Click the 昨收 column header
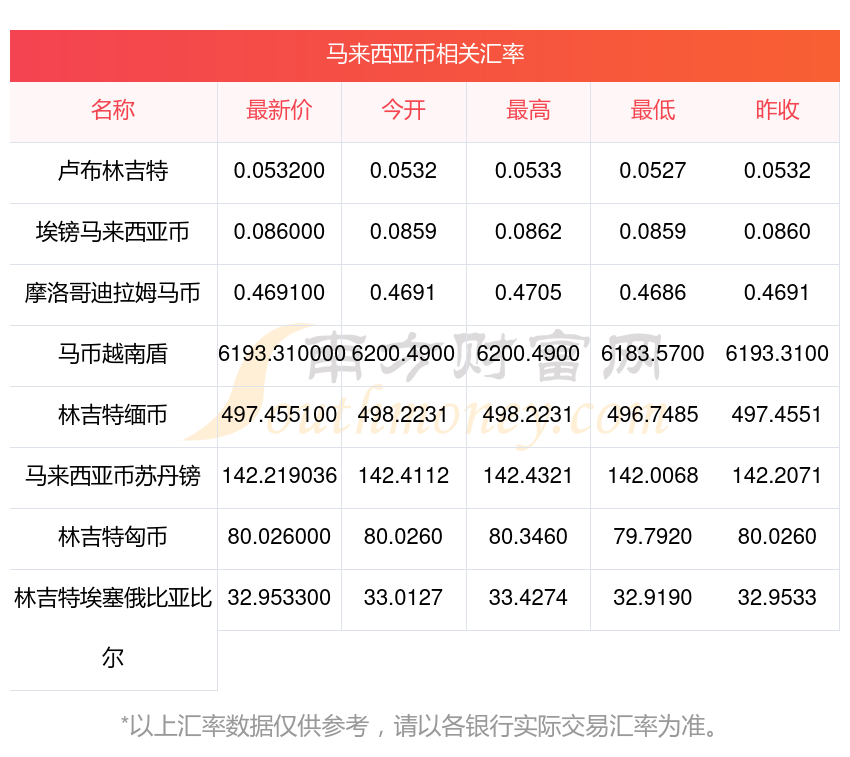The image size is (850, 757). [777, 110]
